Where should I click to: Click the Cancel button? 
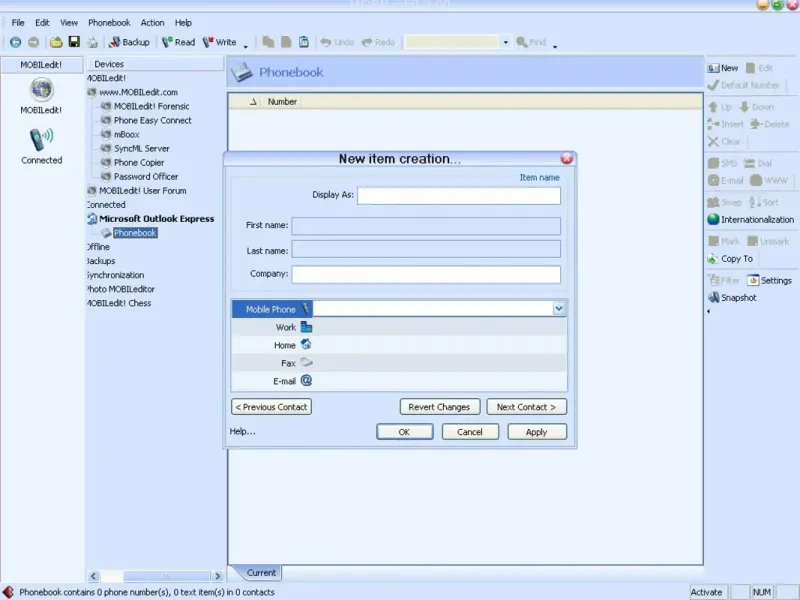[470, 432]
